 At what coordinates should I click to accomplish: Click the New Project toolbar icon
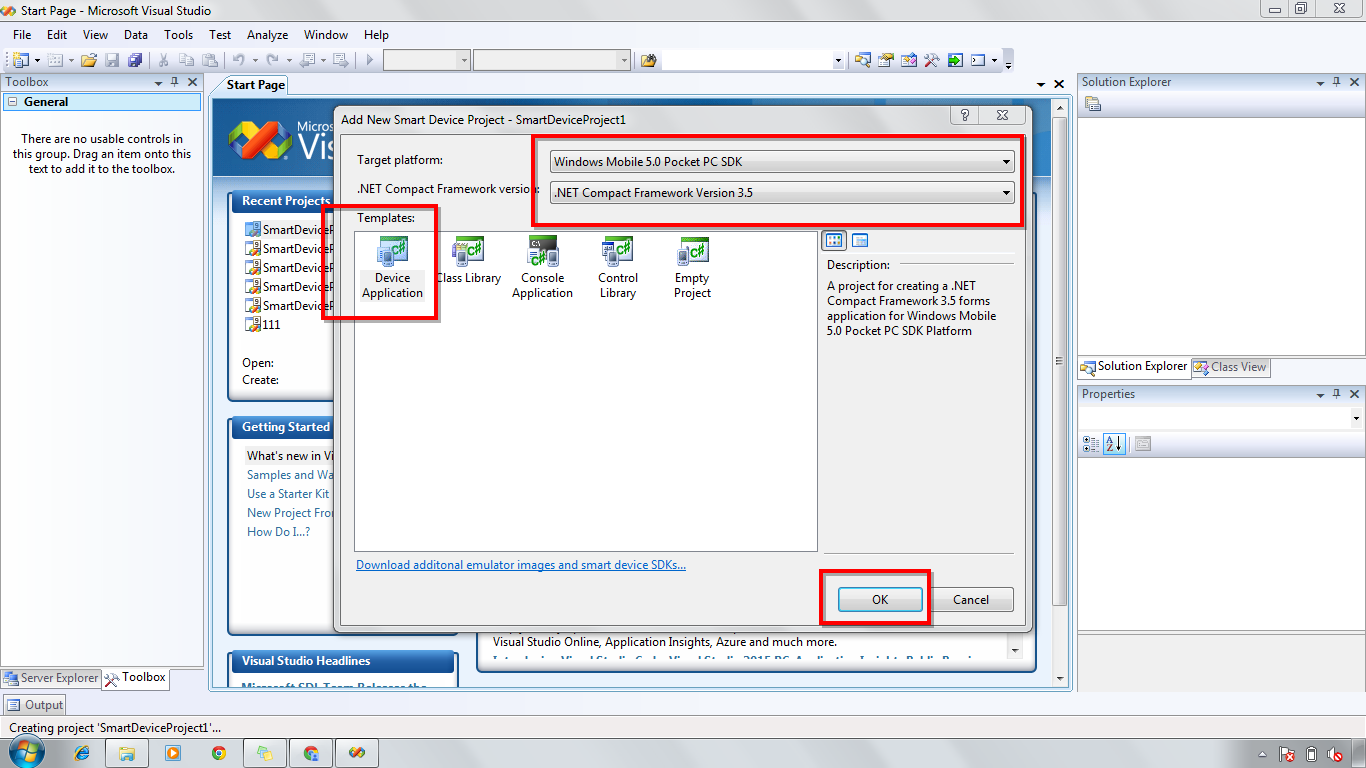click(20, 60)
